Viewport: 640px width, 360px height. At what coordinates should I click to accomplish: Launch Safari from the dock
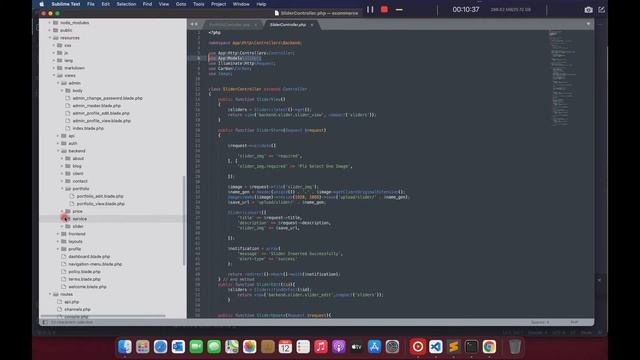click(x=160, y=347)
